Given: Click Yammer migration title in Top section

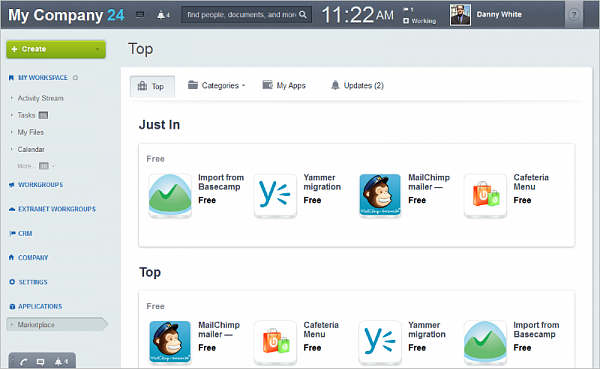Looking at the screenshot, I should (427, 330).
